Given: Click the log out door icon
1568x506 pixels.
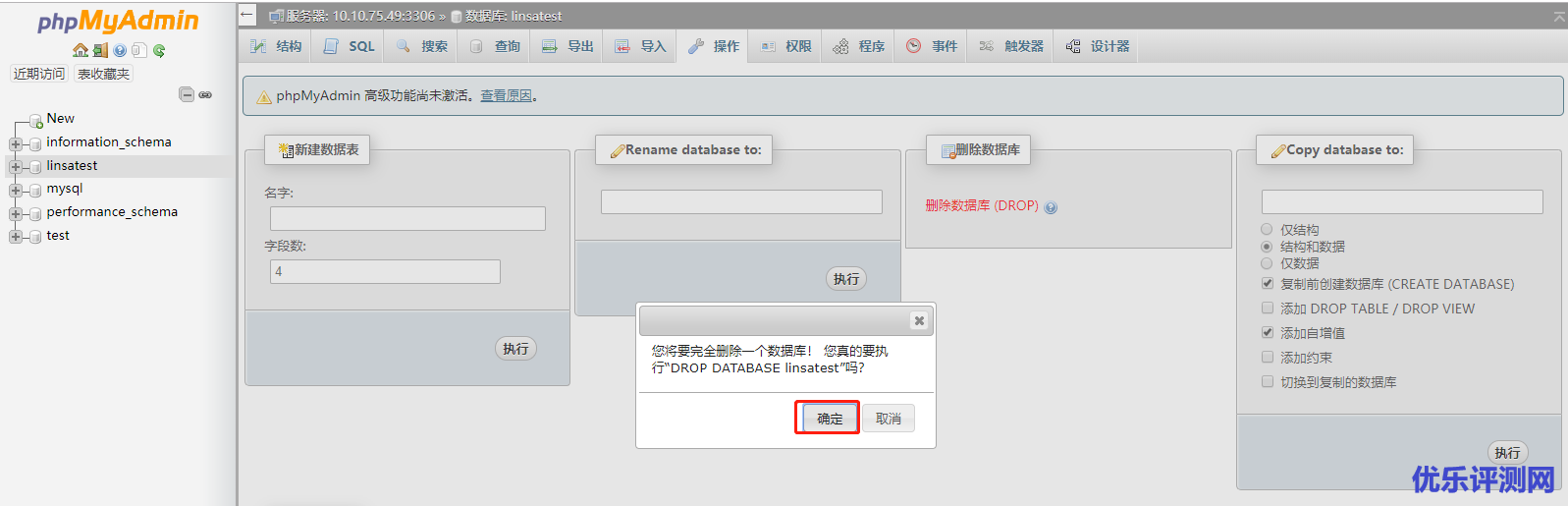Looking at the screenshot, I should pyautogui.click(x=100, y=50).
